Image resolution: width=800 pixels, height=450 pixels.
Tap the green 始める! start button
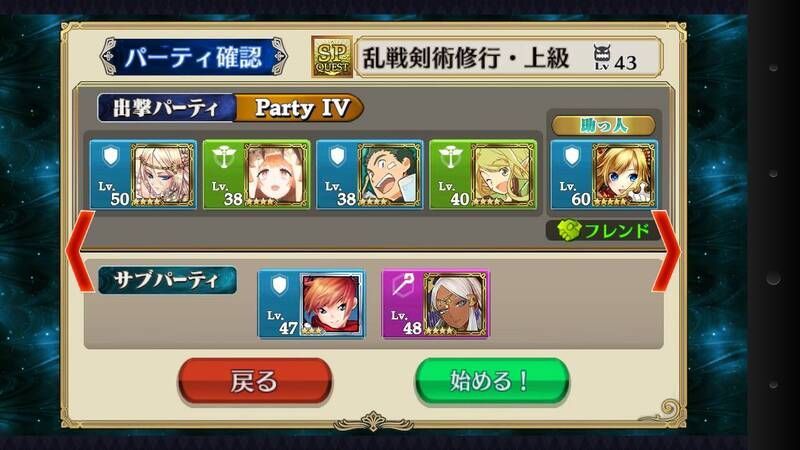(492, 381)
